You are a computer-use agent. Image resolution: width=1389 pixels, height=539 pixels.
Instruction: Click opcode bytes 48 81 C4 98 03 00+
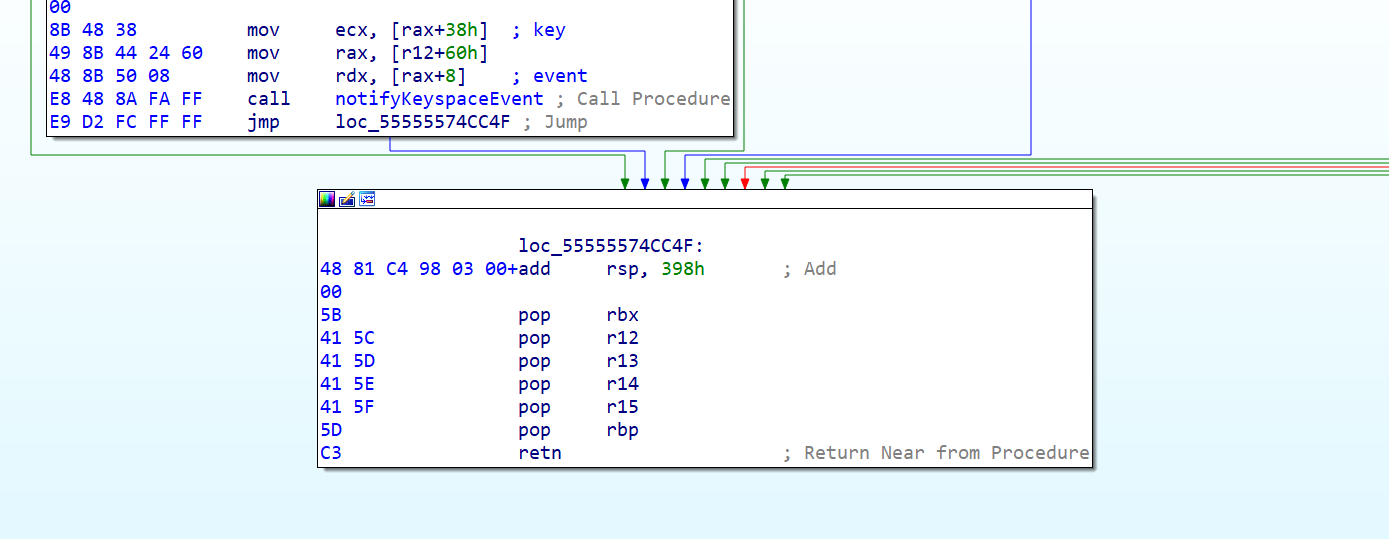419,269
